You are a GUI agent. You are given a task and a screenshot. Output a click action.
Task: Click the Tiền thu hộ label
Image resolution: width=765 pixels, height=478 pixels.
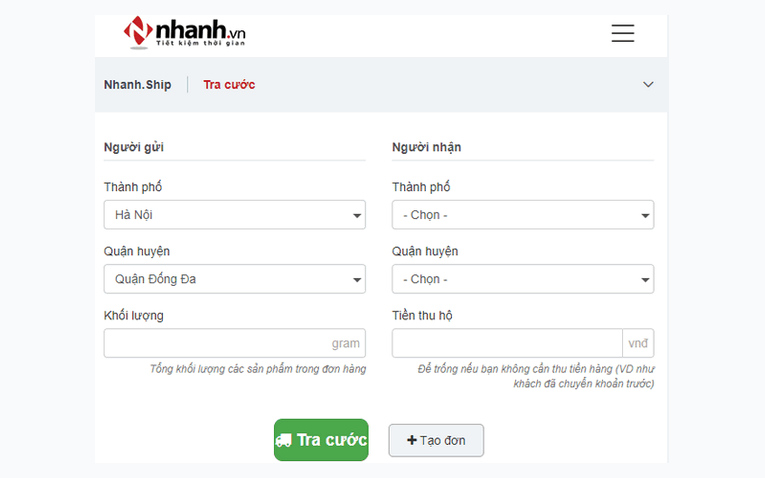point(422,316)
